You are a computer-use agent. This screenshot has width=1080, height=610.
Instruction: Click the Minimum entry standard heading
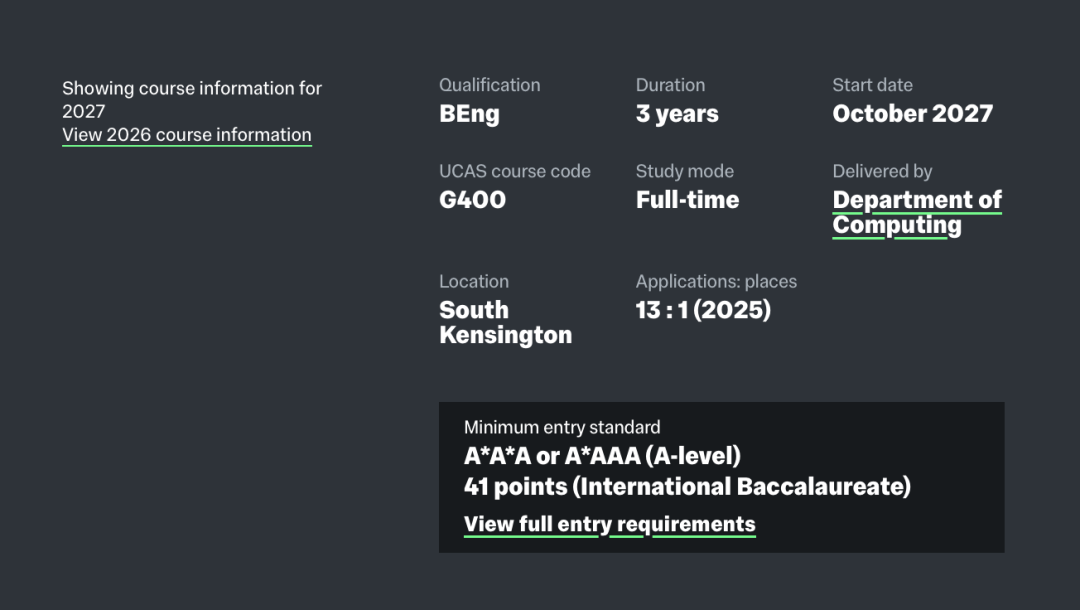[562, 427]
